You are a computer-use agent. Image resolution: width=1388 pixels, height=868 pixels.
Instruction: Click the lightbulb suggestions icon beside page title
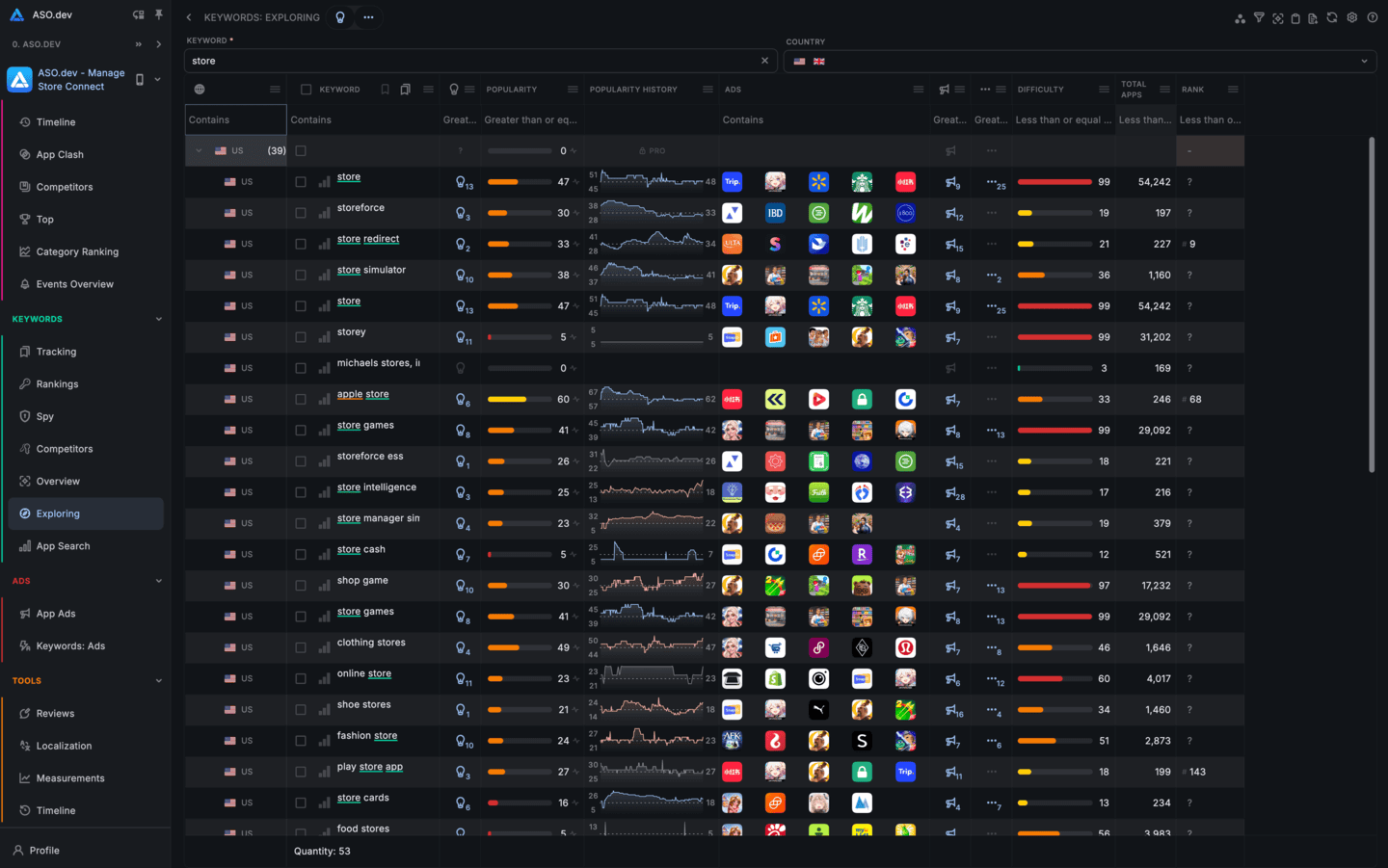(340, 17)
